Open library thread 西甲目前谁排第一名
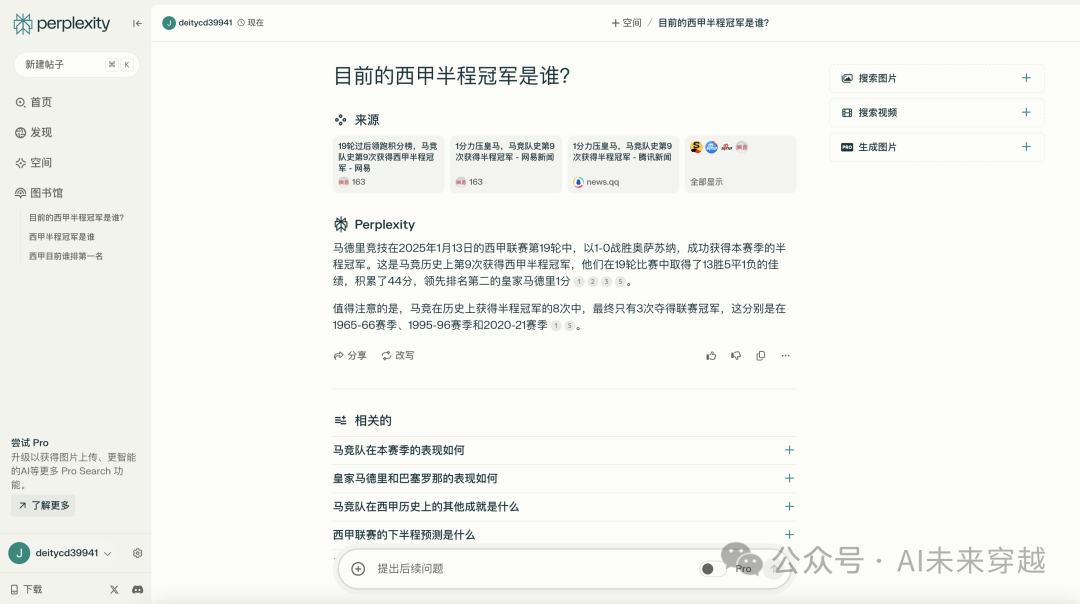The height and width of the screenshot is (604, 1080). tap(66, 256)
